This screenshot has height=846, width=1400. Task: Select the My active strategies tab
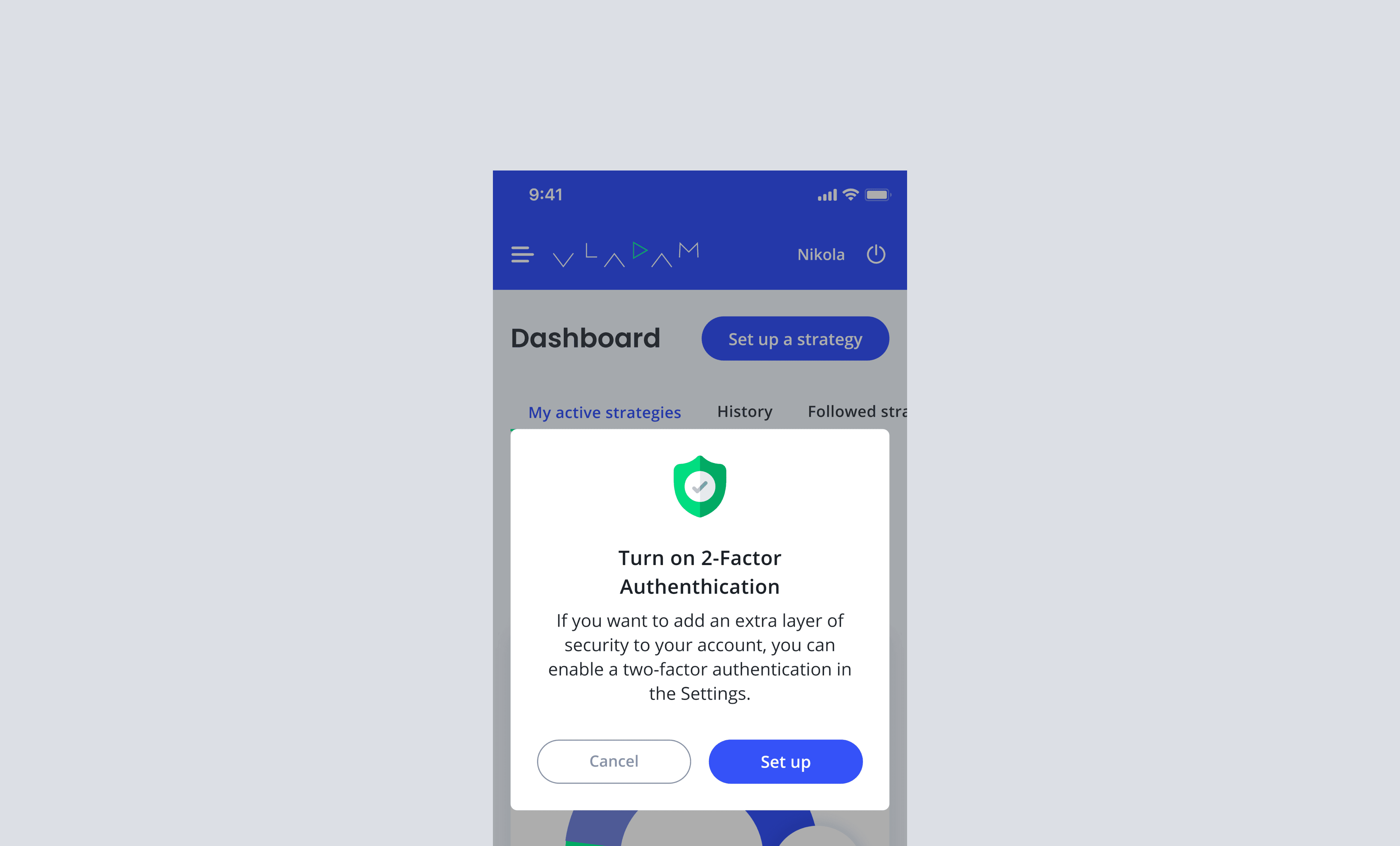point(605,412)
